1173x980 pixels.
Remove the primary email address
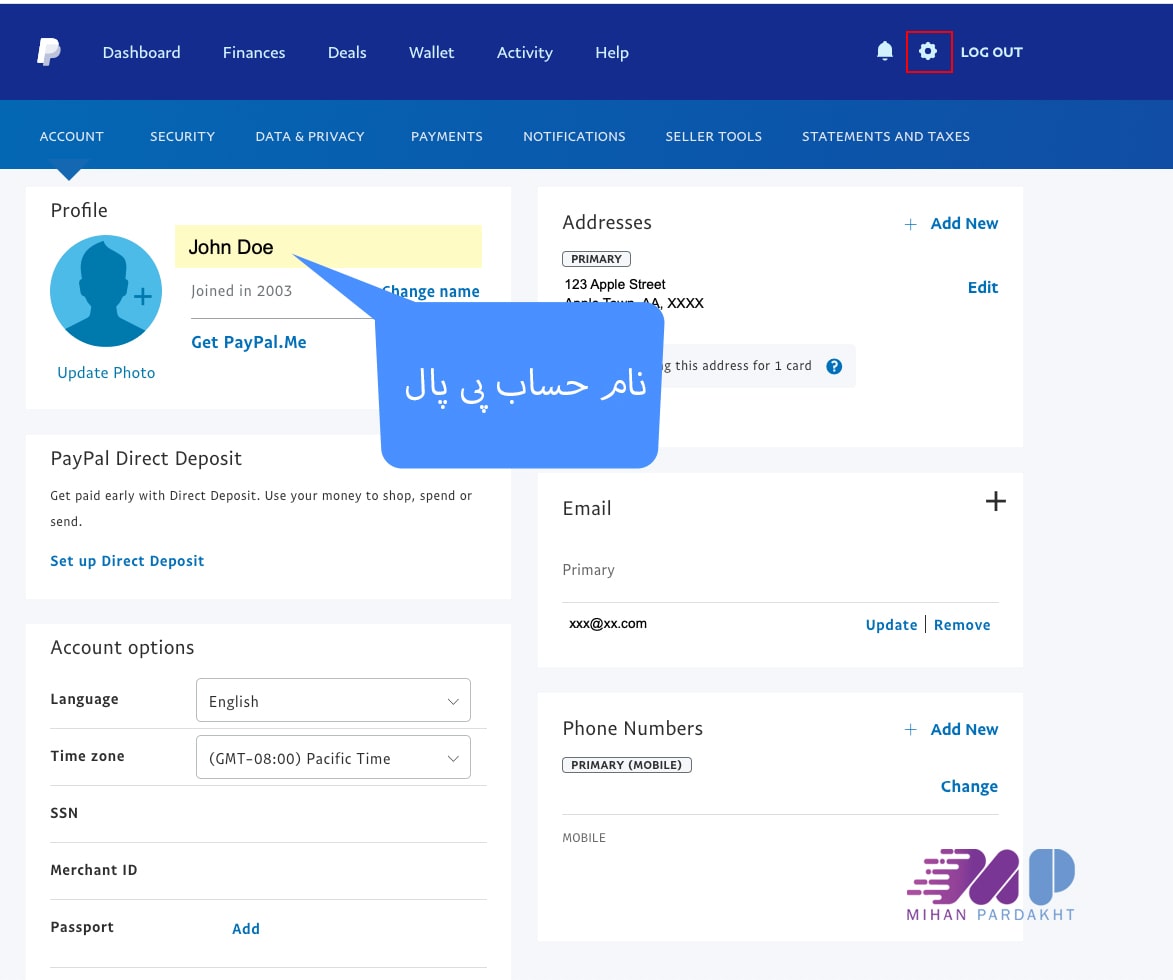click(x=962, y=625)
